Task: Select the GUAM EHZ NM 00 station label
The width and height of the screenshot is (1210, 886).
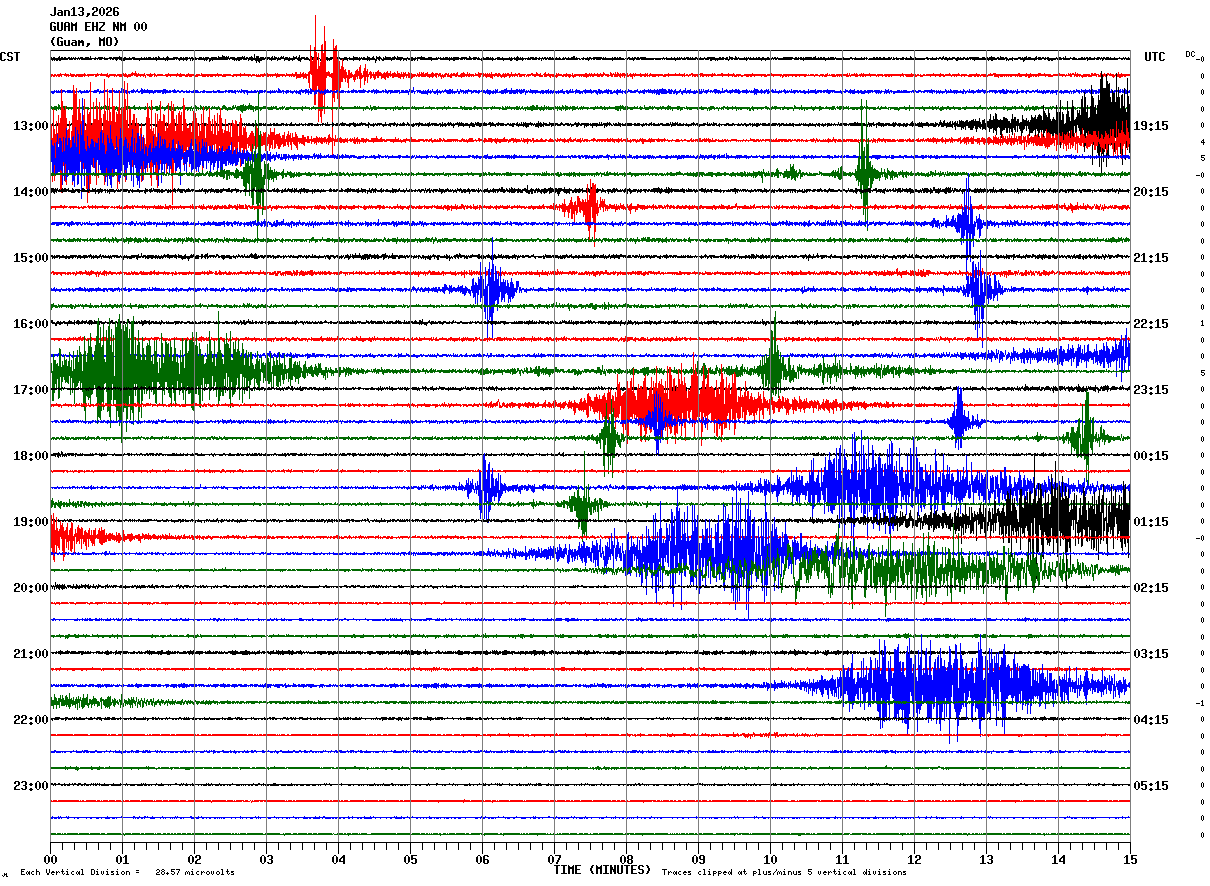Action: point(98,27)
